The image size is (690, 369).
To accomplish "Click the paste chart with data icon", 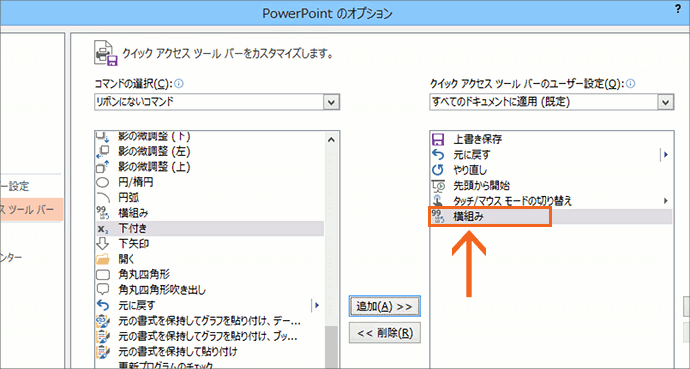I will 102,321.
